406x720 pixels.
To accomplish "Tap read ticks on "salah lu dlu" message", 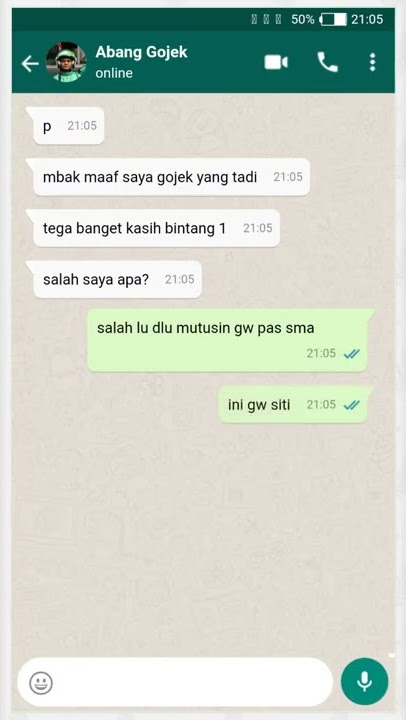I will pos(352,354).
